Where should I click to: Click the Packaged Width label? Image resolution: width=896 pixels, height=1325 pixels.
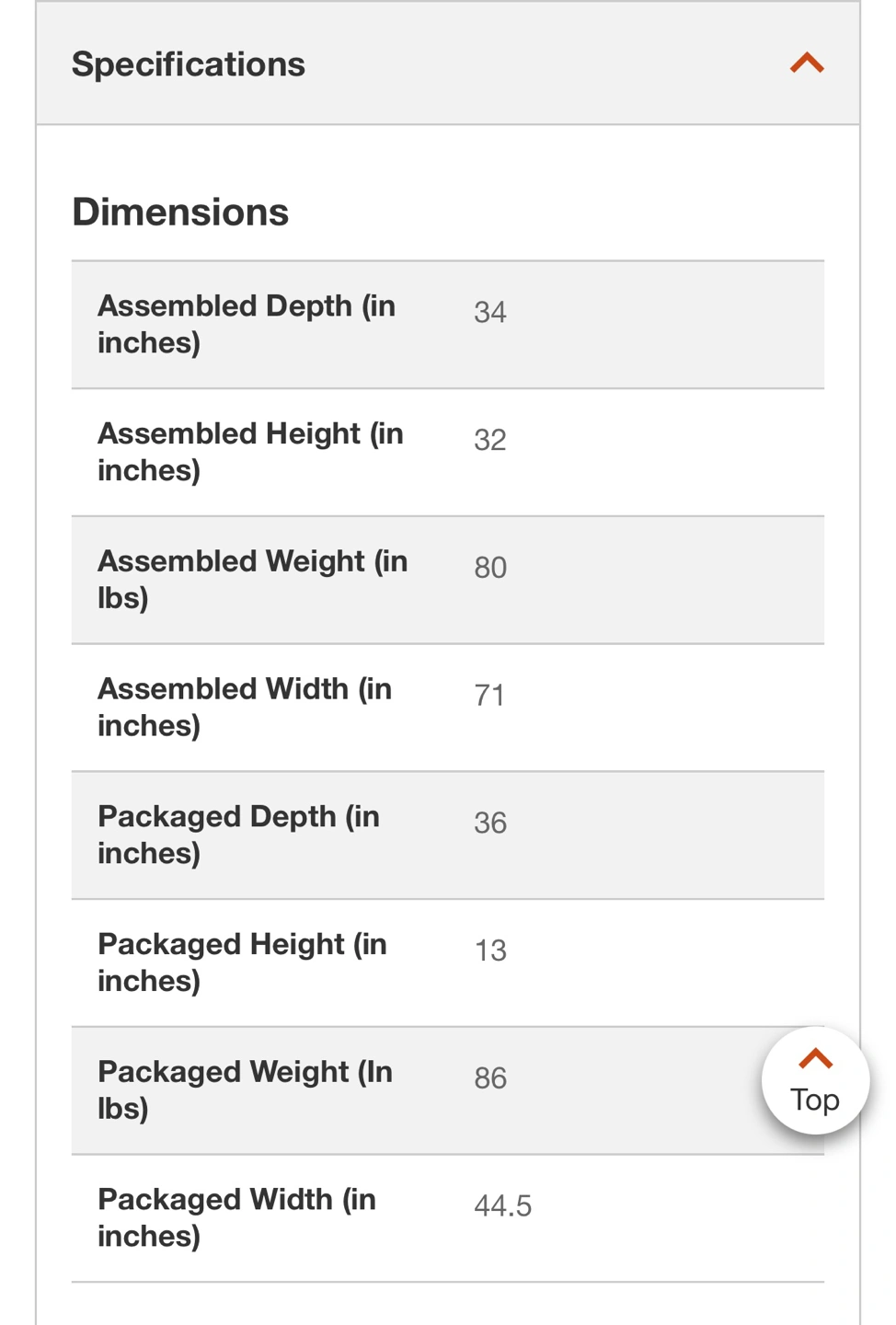point(236,1217)
